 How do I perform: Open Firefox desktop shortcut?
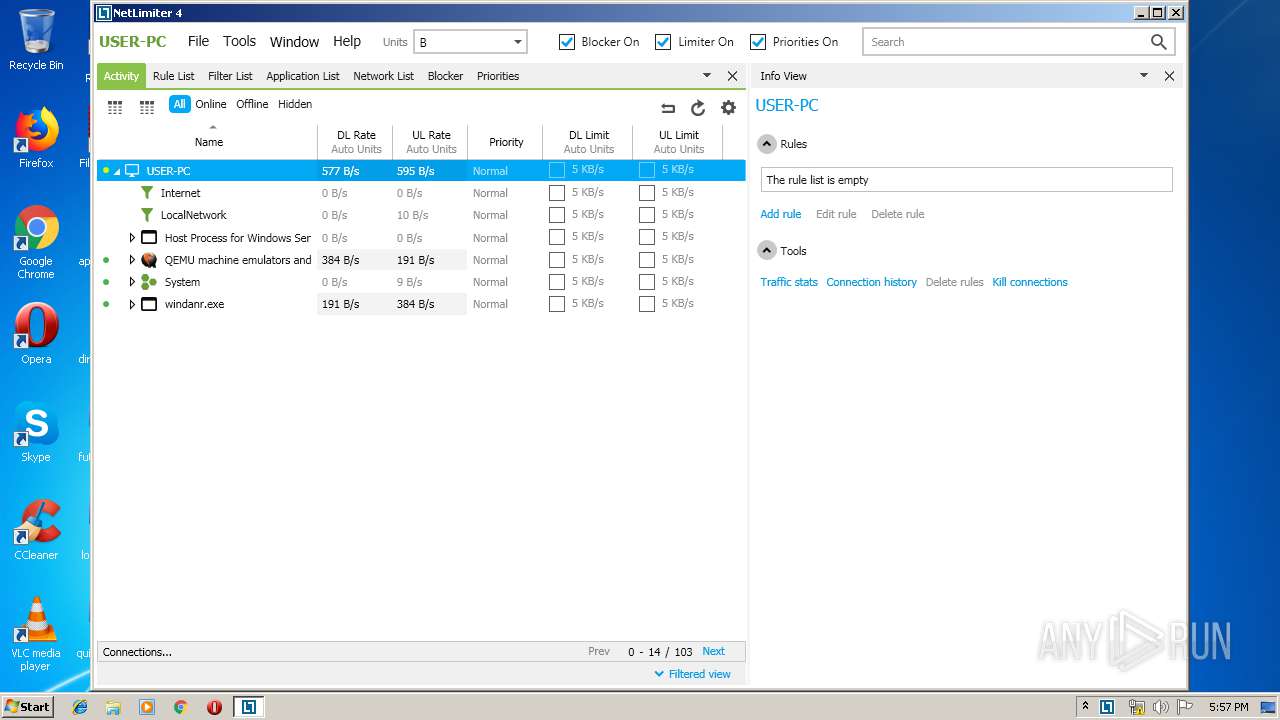coord(36,138)
